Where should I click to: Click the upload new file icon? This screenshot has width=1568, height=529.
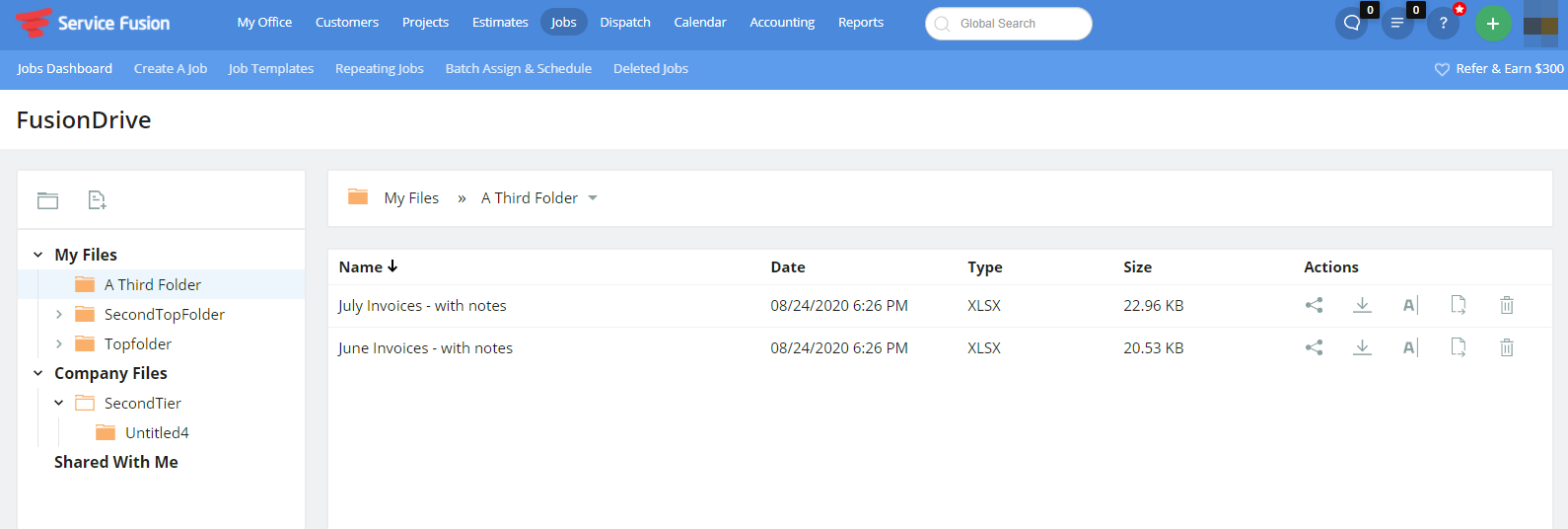pos(97,200)
